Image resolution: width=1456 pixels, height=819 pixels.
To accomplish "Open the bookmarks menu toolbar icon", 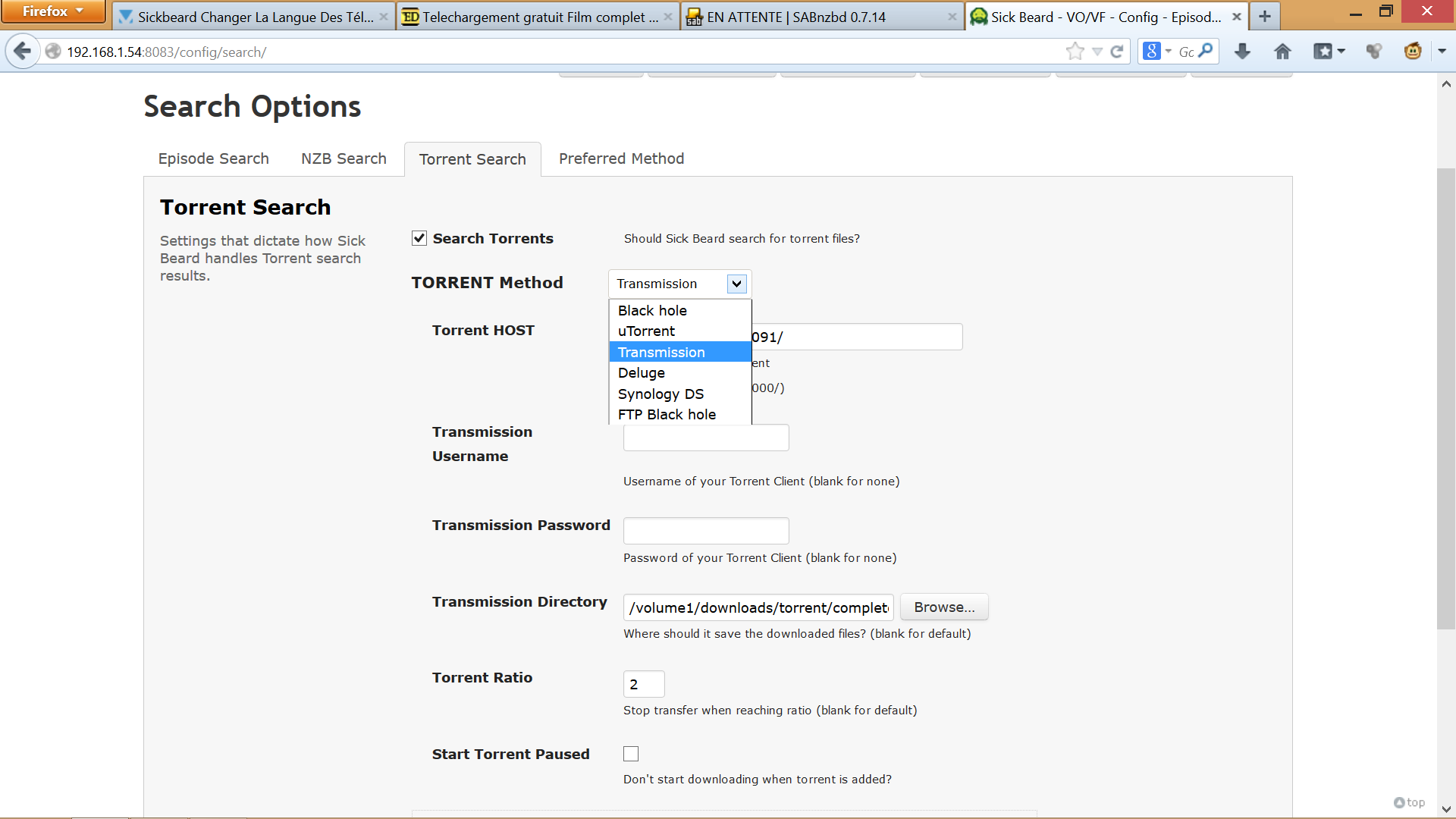I will pyautogui.click(x=1323, y=52).
